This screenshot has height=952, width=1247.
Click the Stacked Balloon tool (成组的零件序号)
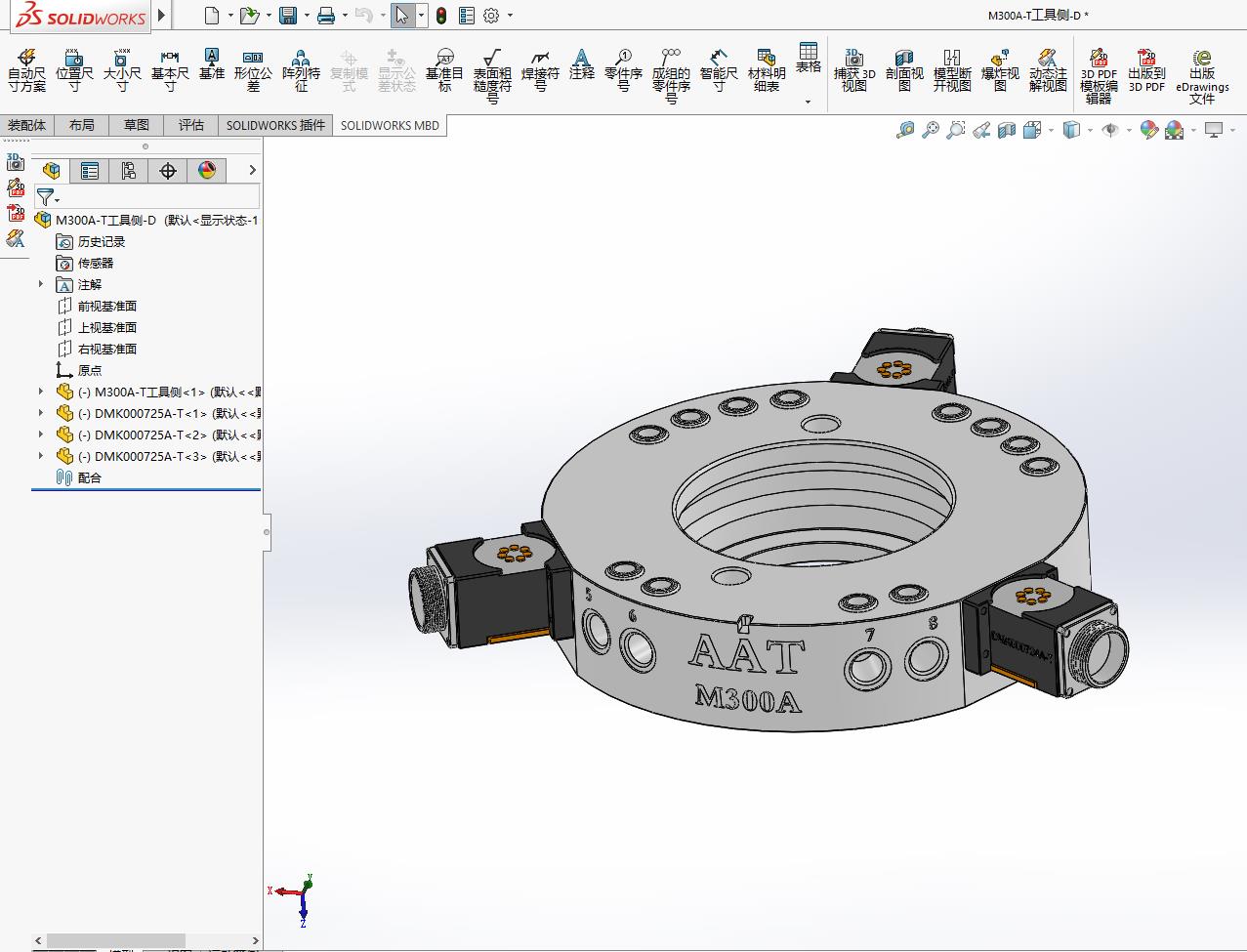pos(671,76)
